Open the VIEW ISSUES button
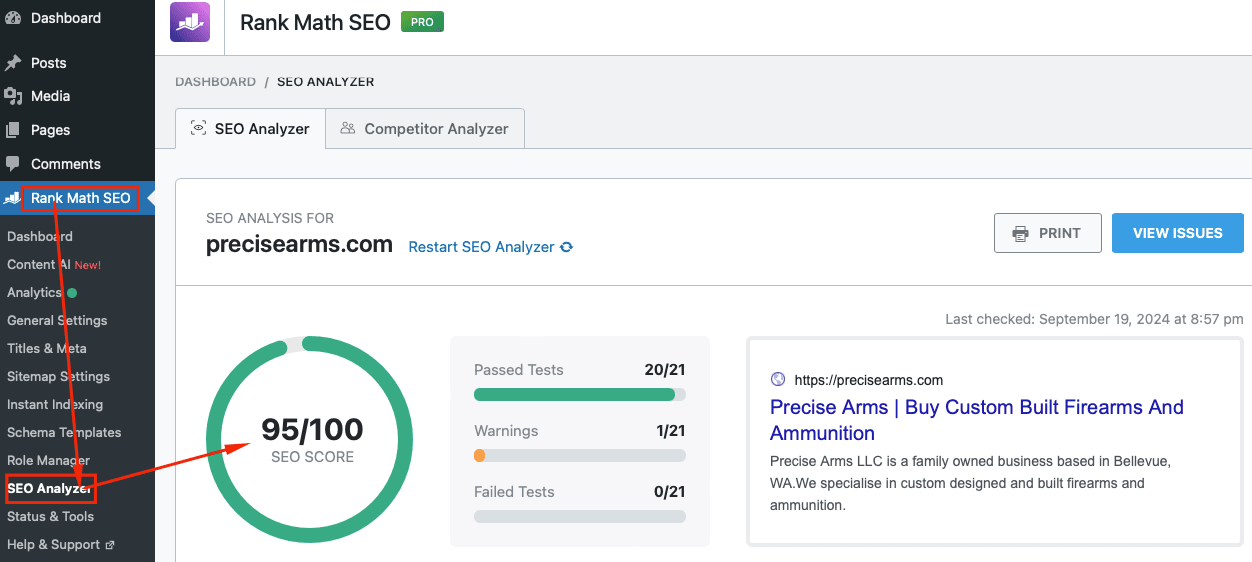 [1177, 233]
